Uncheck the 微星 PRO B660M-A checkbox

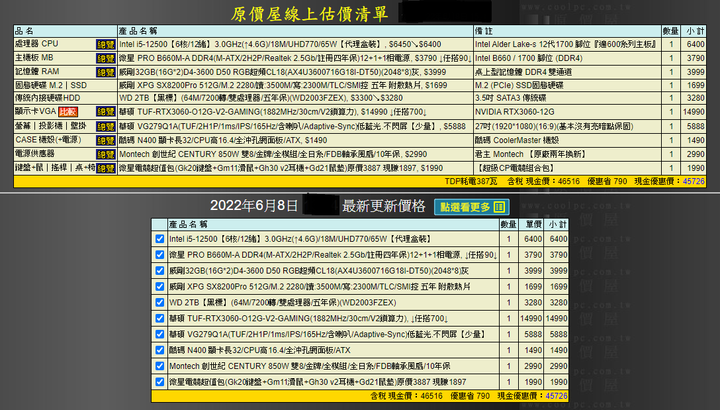(x=159, y=255)
